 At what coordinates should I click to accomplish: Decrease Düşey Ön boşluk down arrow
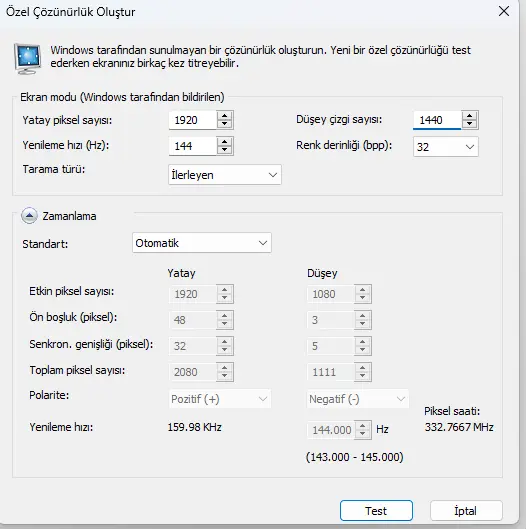pos(362,324)
